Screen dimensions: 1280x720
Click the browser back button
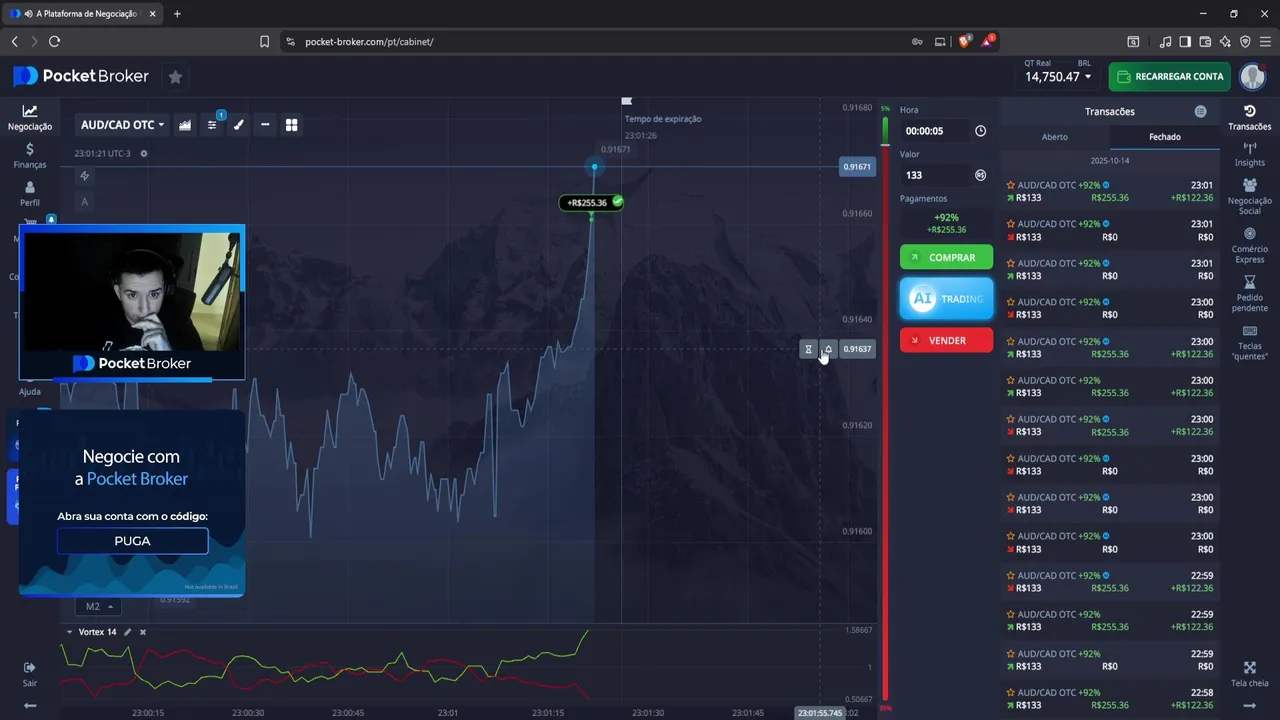click(14, 41)
